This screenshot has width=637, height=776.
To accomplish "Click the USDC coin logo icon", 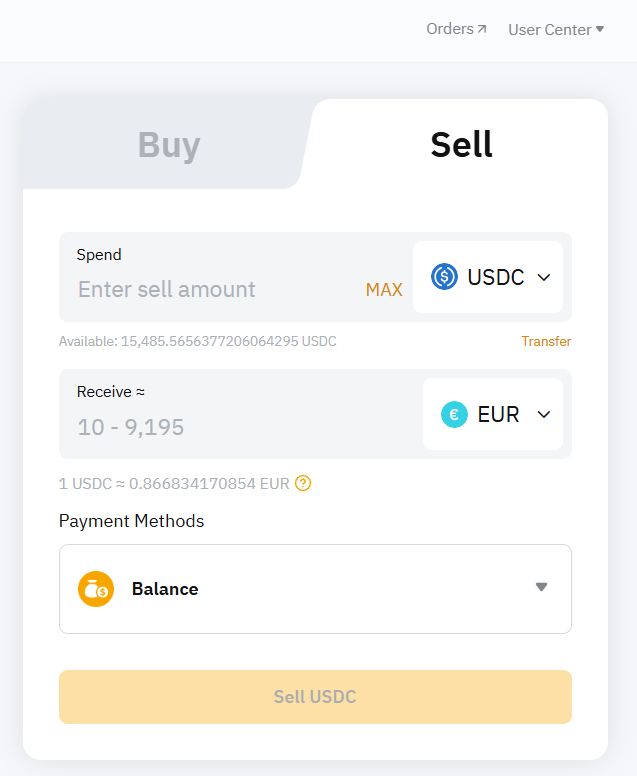I will click(444, 277).
